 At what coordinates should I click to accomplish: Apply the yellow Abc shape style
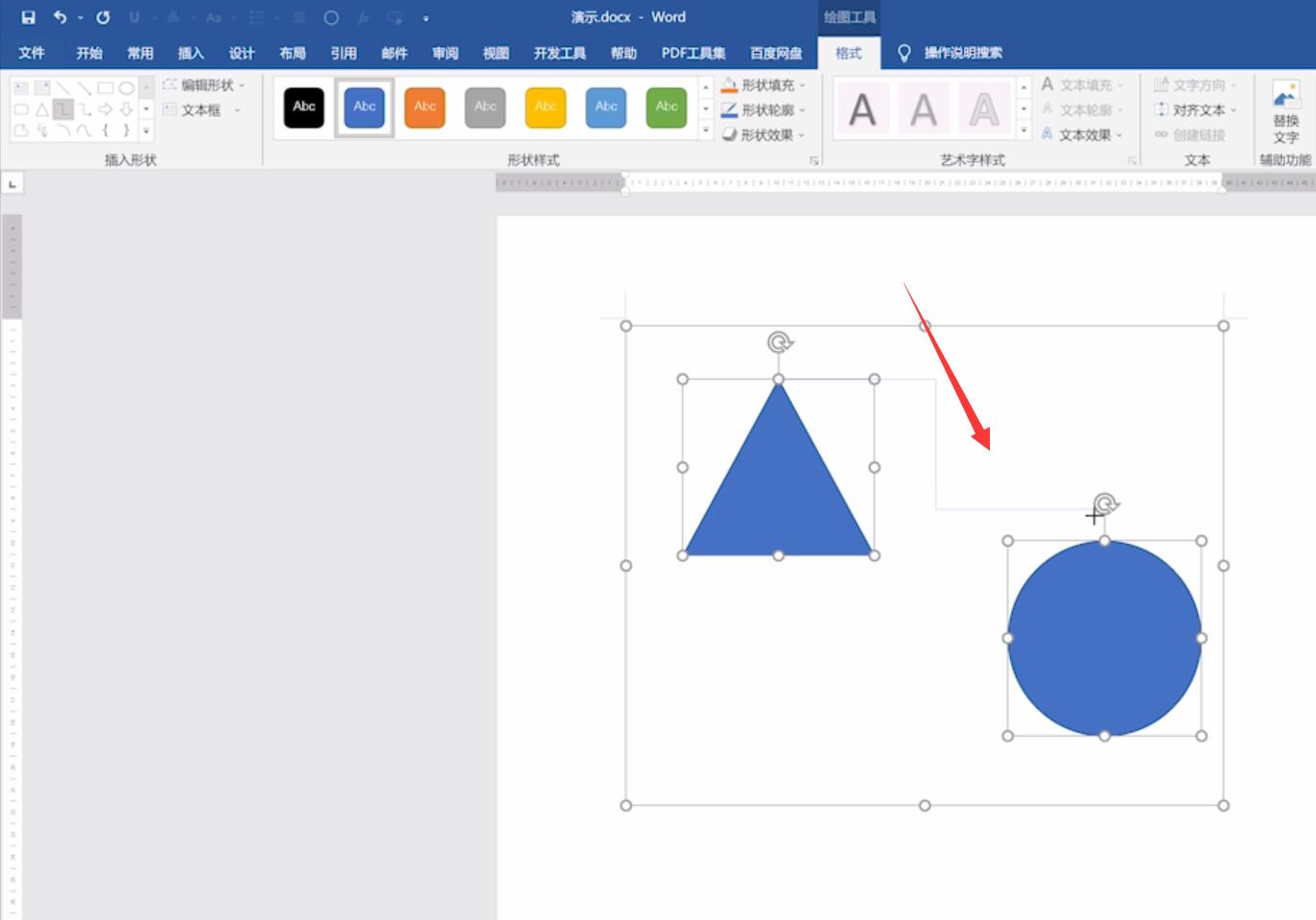(x=546, y=107)
